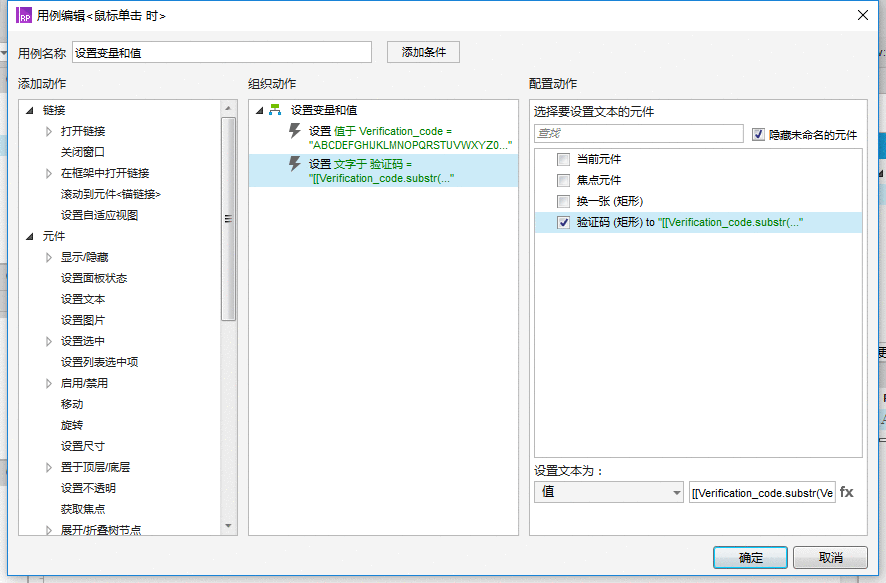Expand the 置于顶层/底层 node

tap(49, 467)
